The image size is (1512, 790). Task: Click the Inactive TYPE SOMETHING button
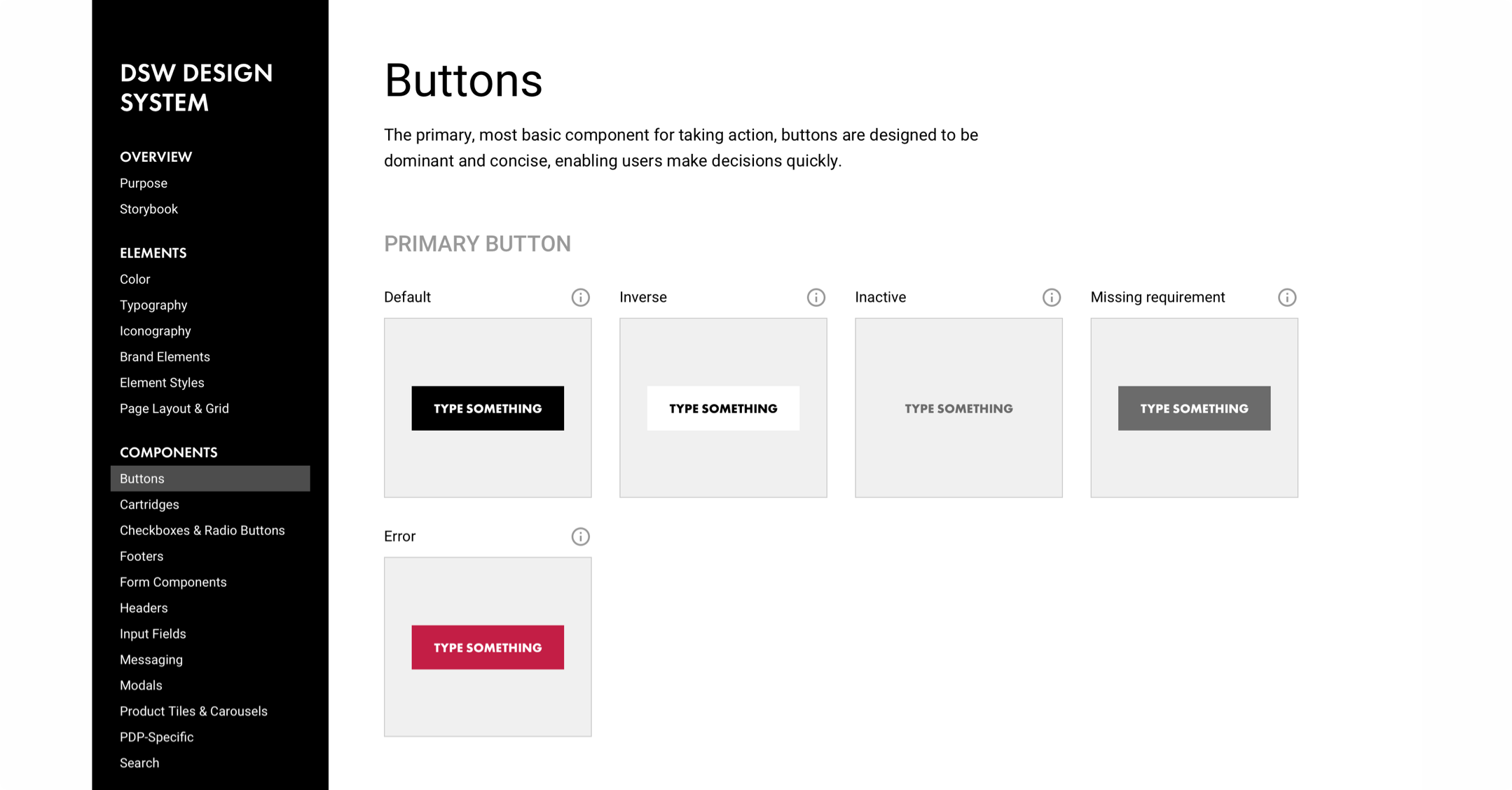pyautogui.click(x=958, y=408)
